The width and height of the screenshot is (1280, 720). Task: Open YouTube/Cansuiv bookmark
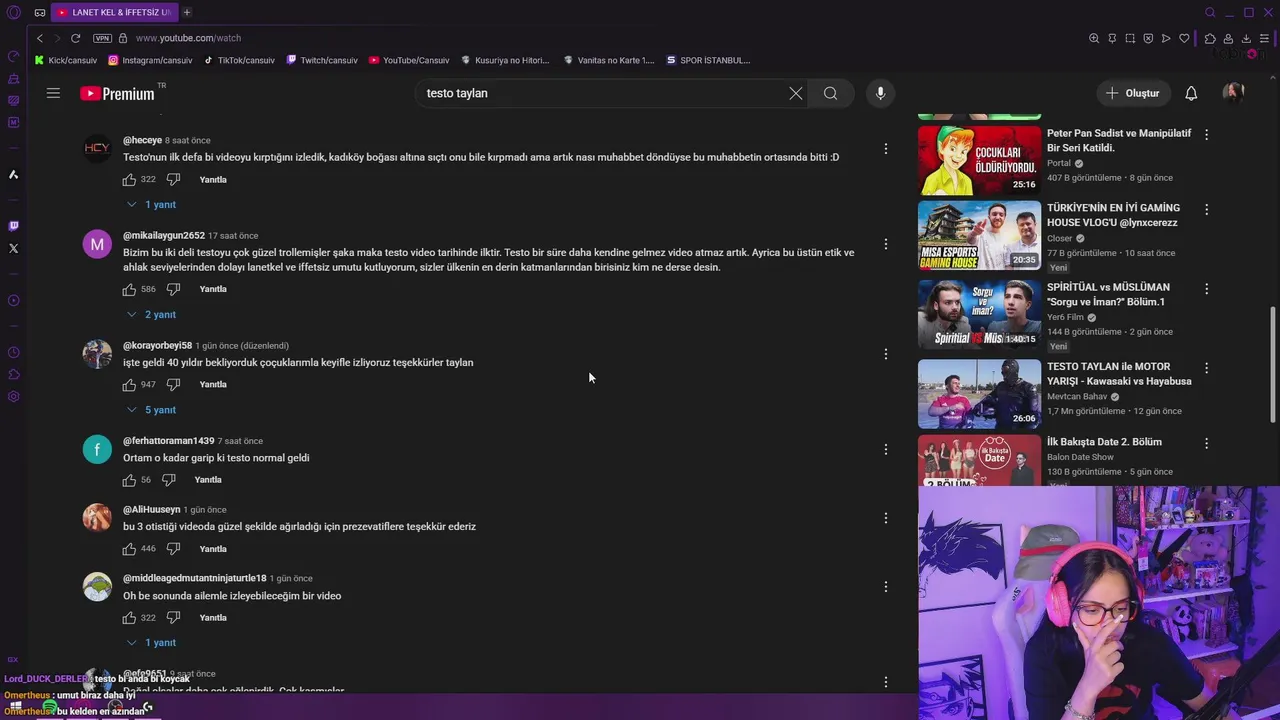tap(409, 60)
